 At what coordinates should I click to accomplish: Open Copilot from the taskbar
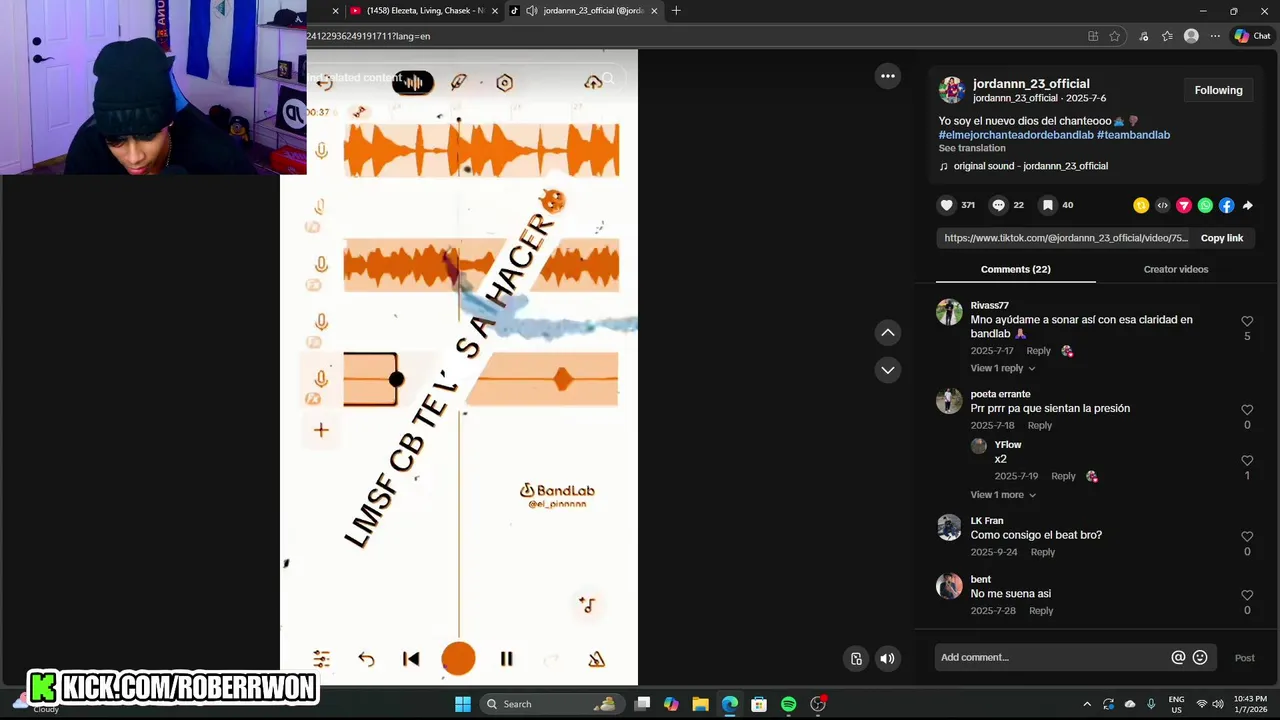point(671,704)
